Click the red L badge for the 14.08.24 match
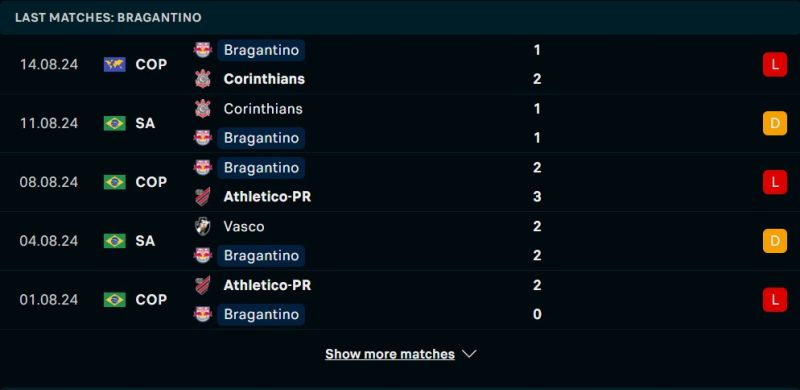Viewport: 800px width, 390px height. tap(774, 64)
